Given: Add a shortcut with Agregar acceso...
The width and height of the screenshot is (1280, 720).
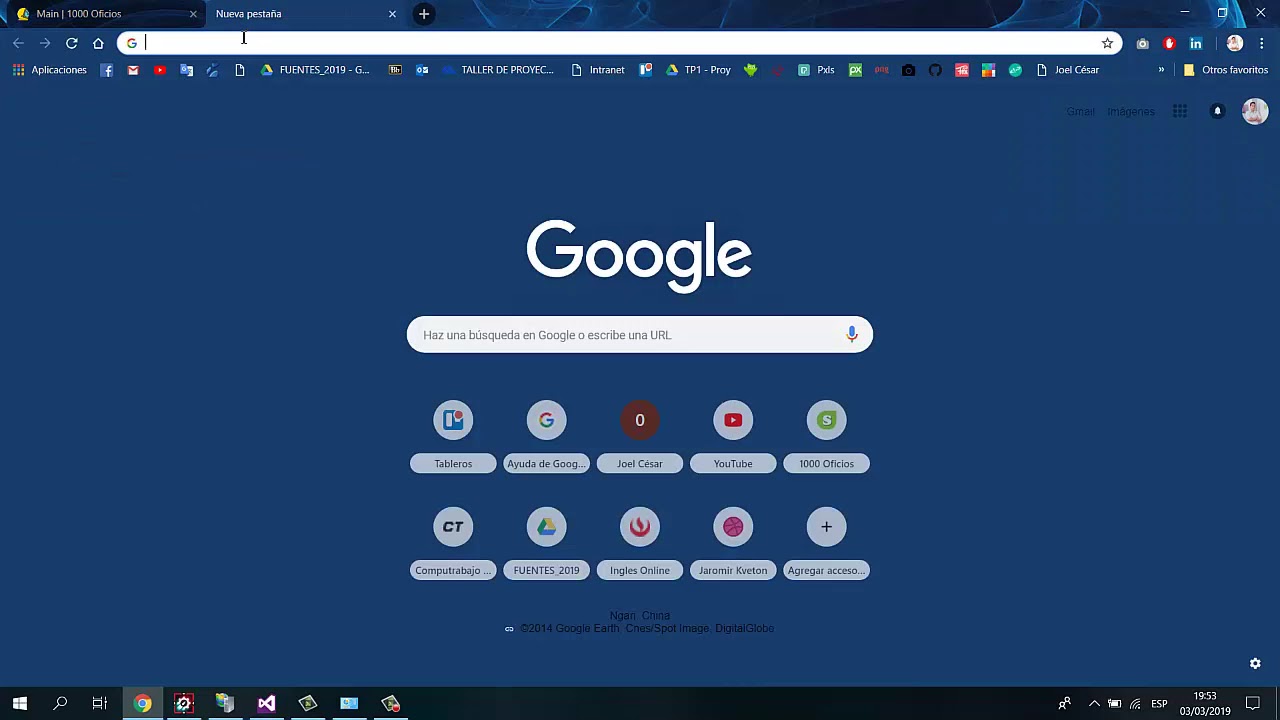Looking at the screenshot, I should tap(826, 543).
